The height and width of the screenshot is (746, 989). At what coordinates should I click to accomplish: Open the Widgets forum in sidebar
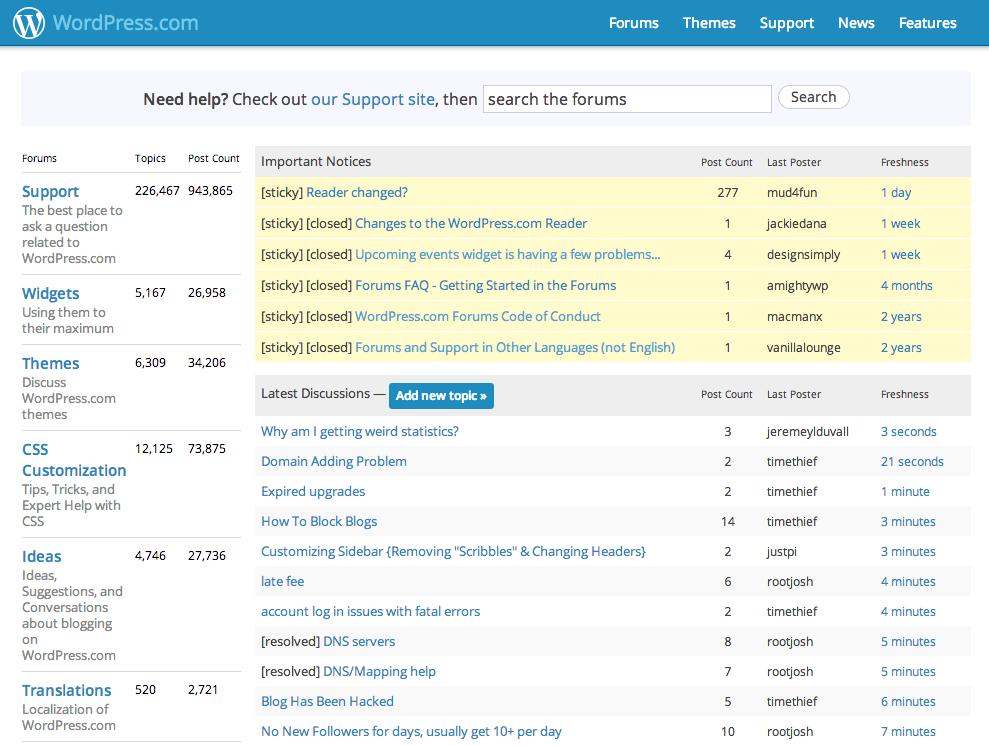[x=50, y=293]
